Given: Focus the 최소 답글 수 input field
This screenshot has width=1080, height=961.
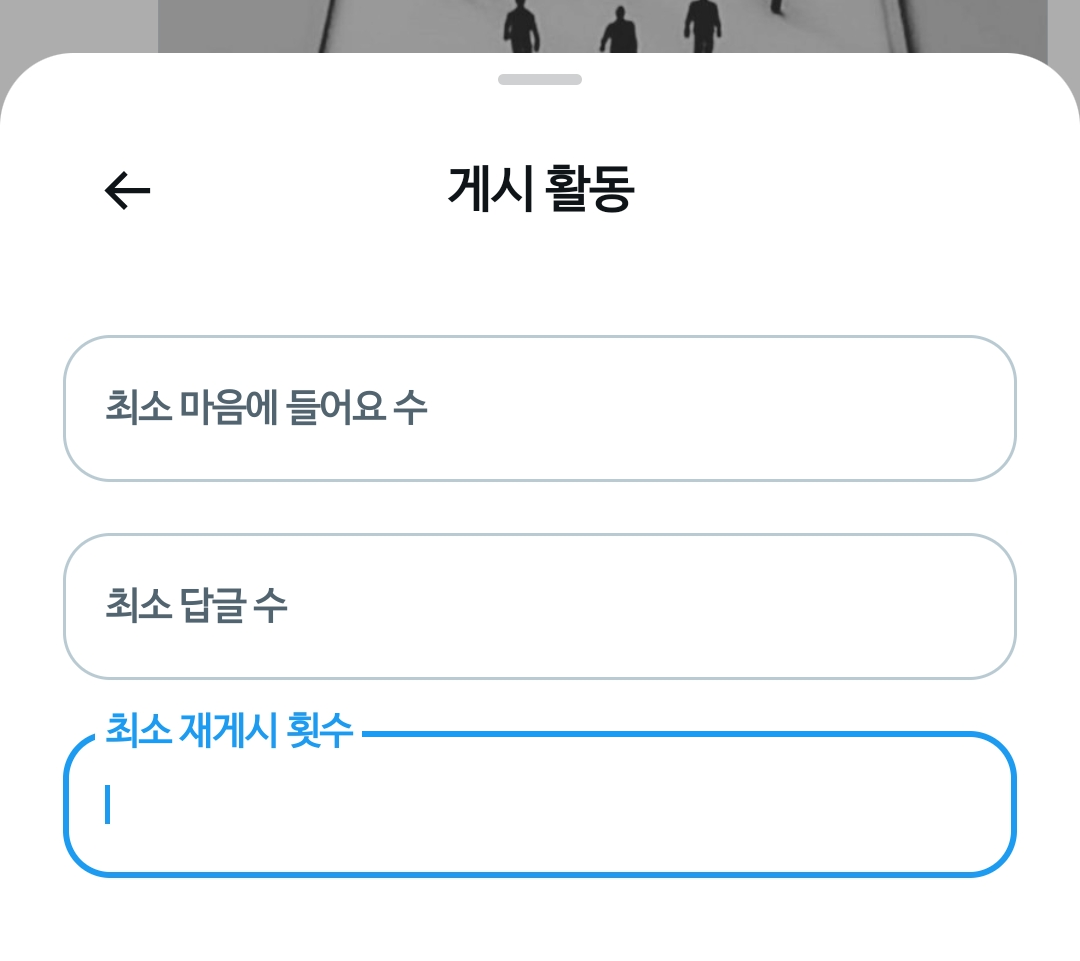Looking at the screenshot, I should tap(540, 606).
